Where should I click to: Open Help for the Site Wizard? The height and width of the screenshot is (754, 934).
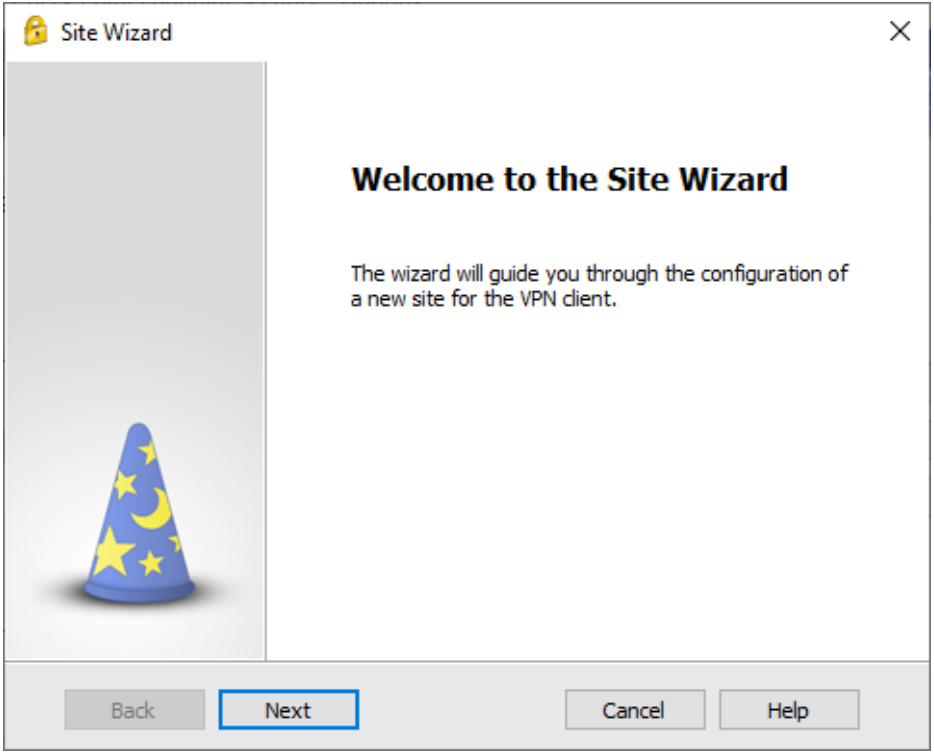789,710
